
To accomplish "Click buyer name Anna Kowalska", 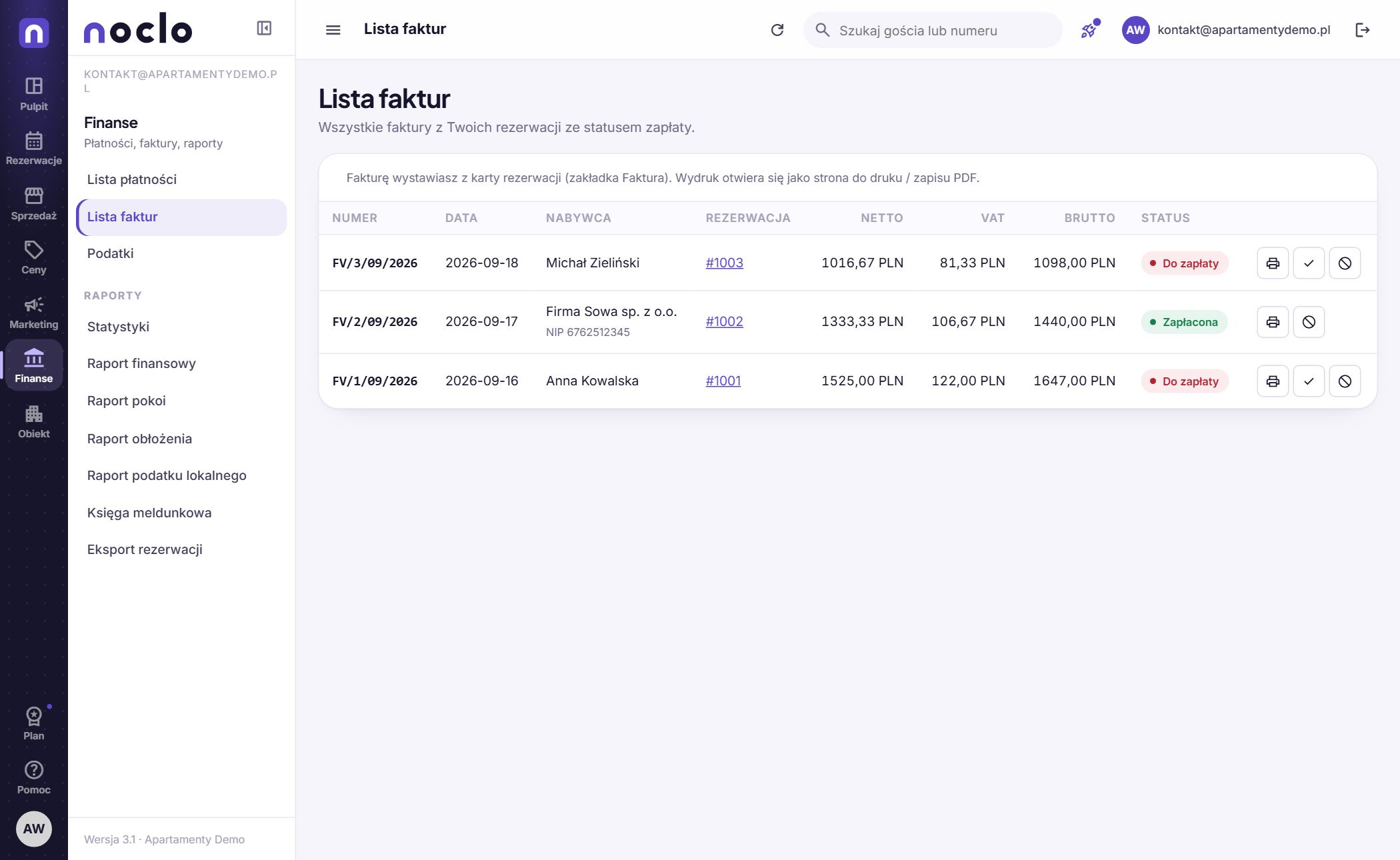I will coord(592,381).
